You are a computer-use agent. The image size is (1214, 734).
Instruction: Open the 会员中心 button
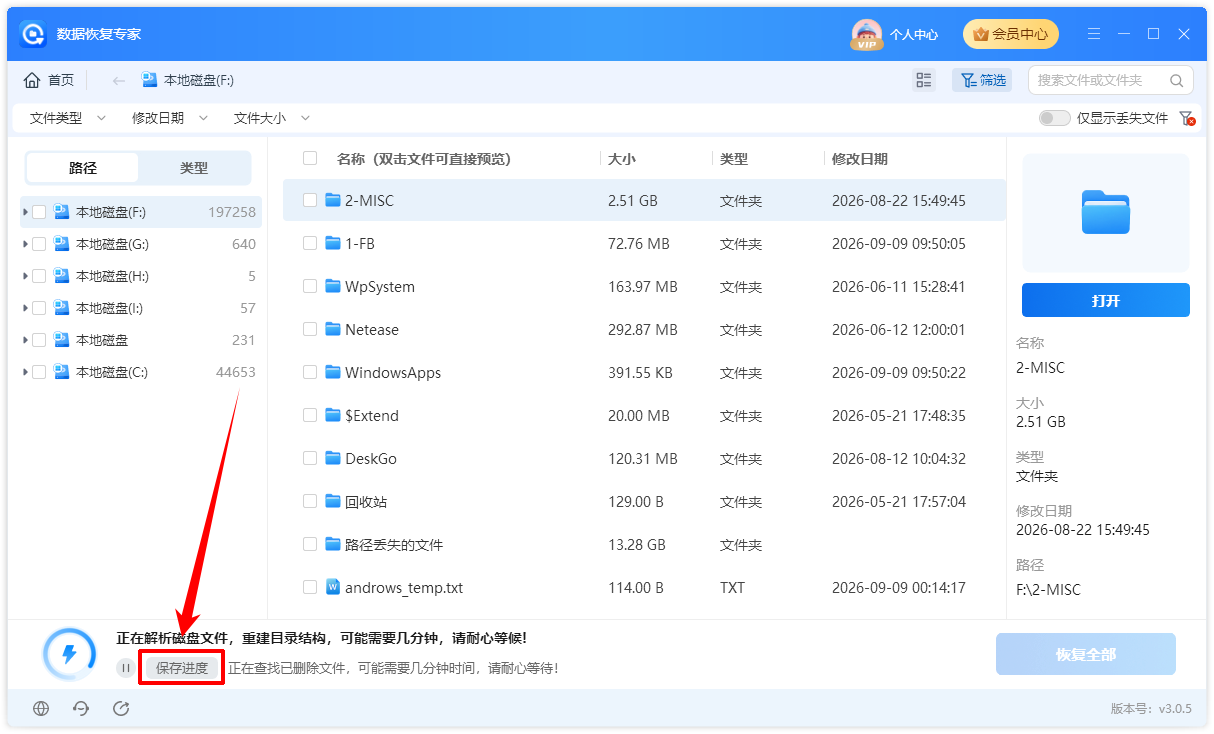coord(1011,34)
